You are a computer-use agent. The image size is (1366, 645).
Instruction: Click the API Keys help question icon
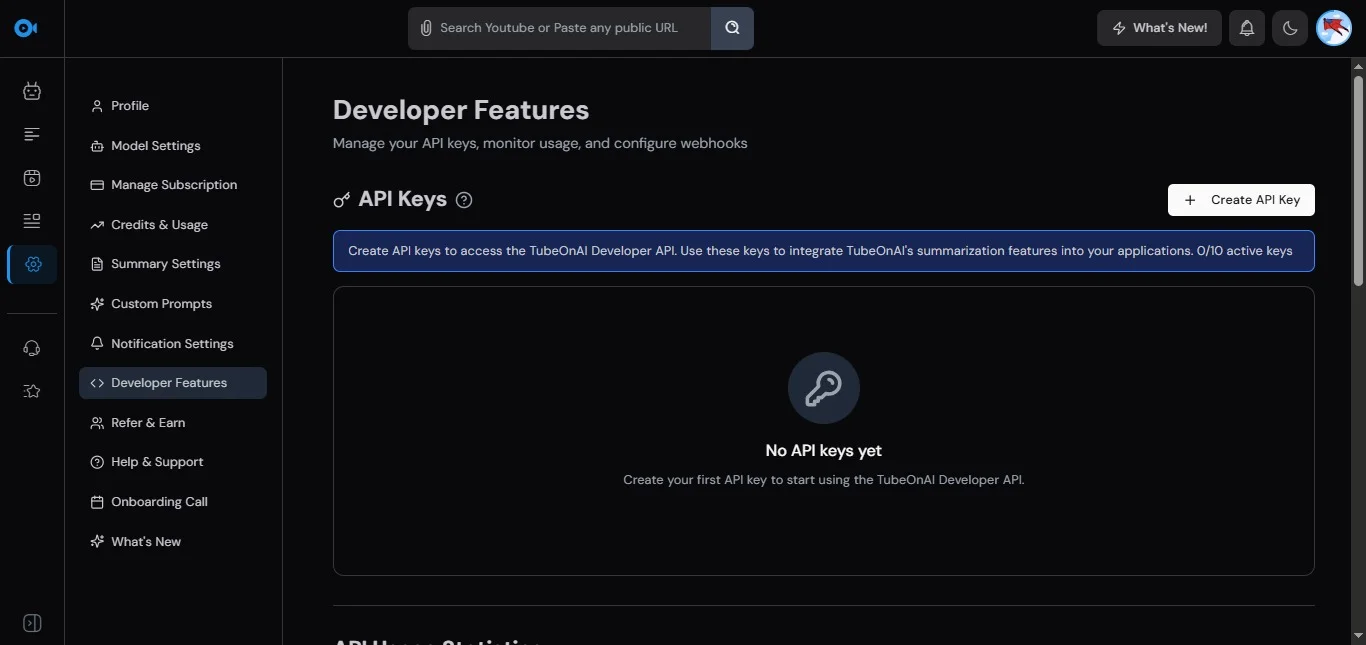(464, 200)
